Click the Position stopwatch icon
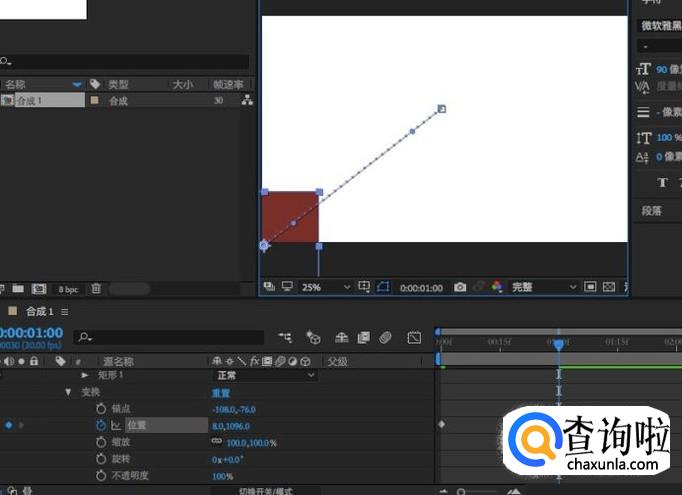Viewport: 682px width, 495px height. pyautogui.click(x=101, y=425)
